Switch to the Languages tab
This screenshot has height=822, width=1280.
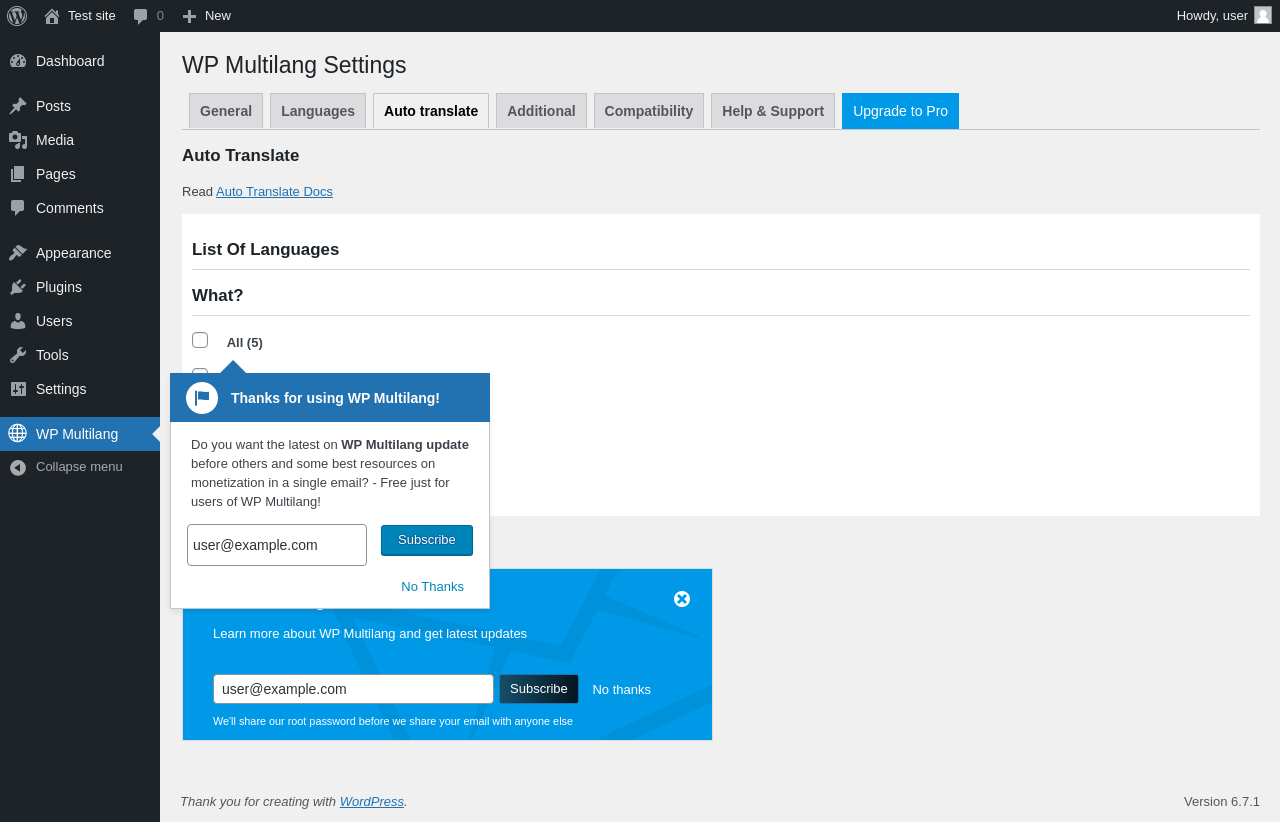(318, 111)
